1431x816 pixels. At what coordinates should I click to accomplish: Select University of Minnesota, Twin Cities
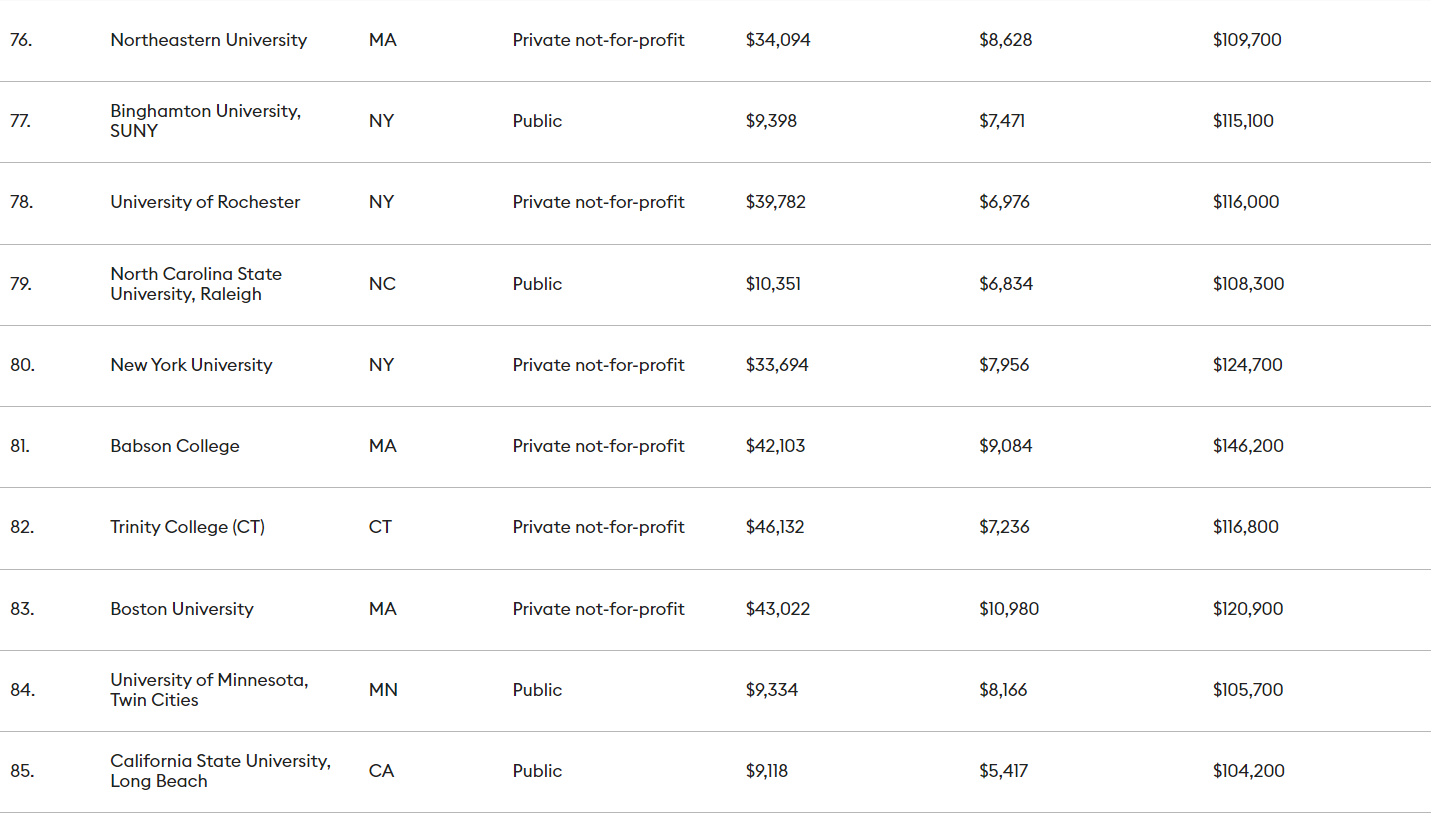tap(209, 690)
